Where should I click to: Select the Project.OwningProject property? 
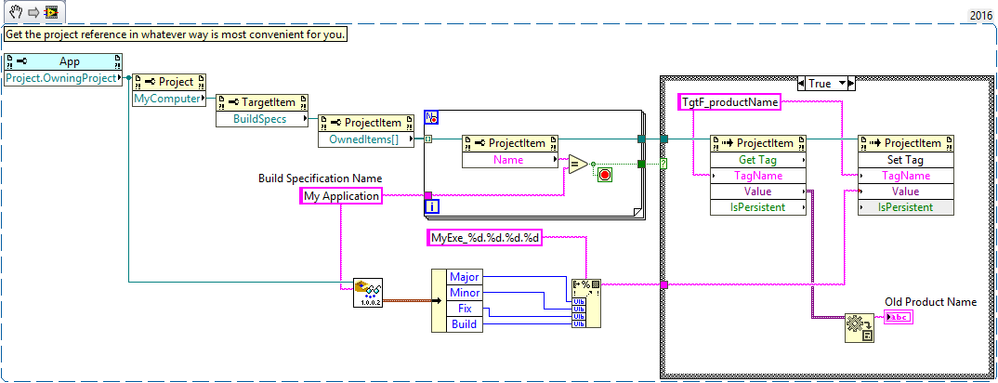click(63, 78)
